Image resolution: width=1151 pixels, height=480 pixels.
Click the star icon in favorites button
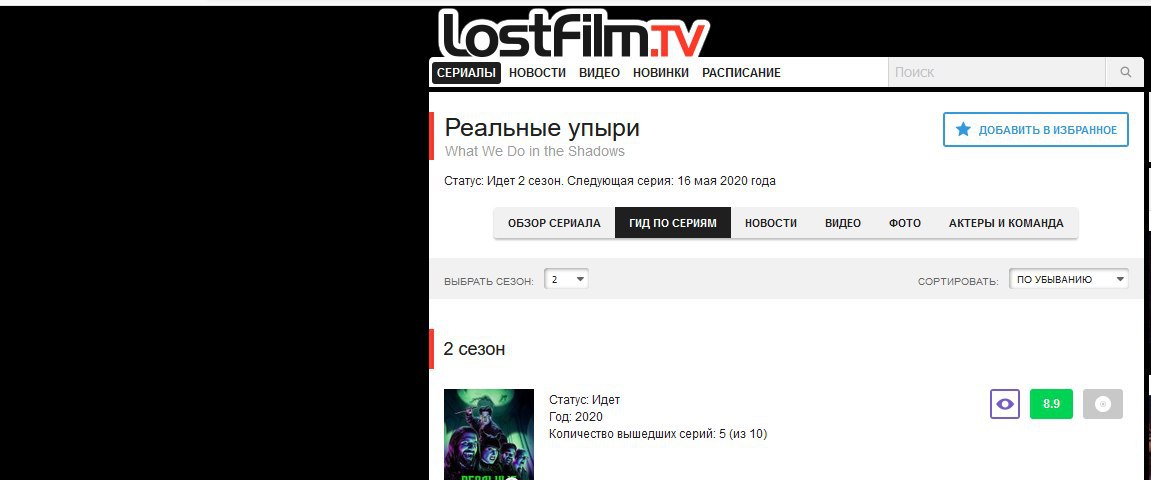coord(963,130)
